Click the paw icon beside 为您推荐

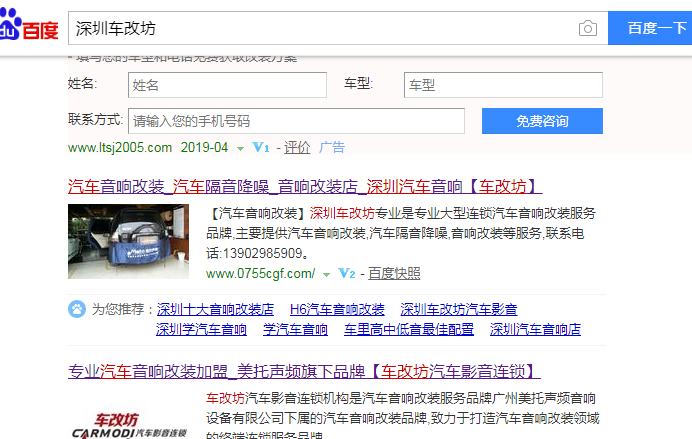click(x=77, y=309)
